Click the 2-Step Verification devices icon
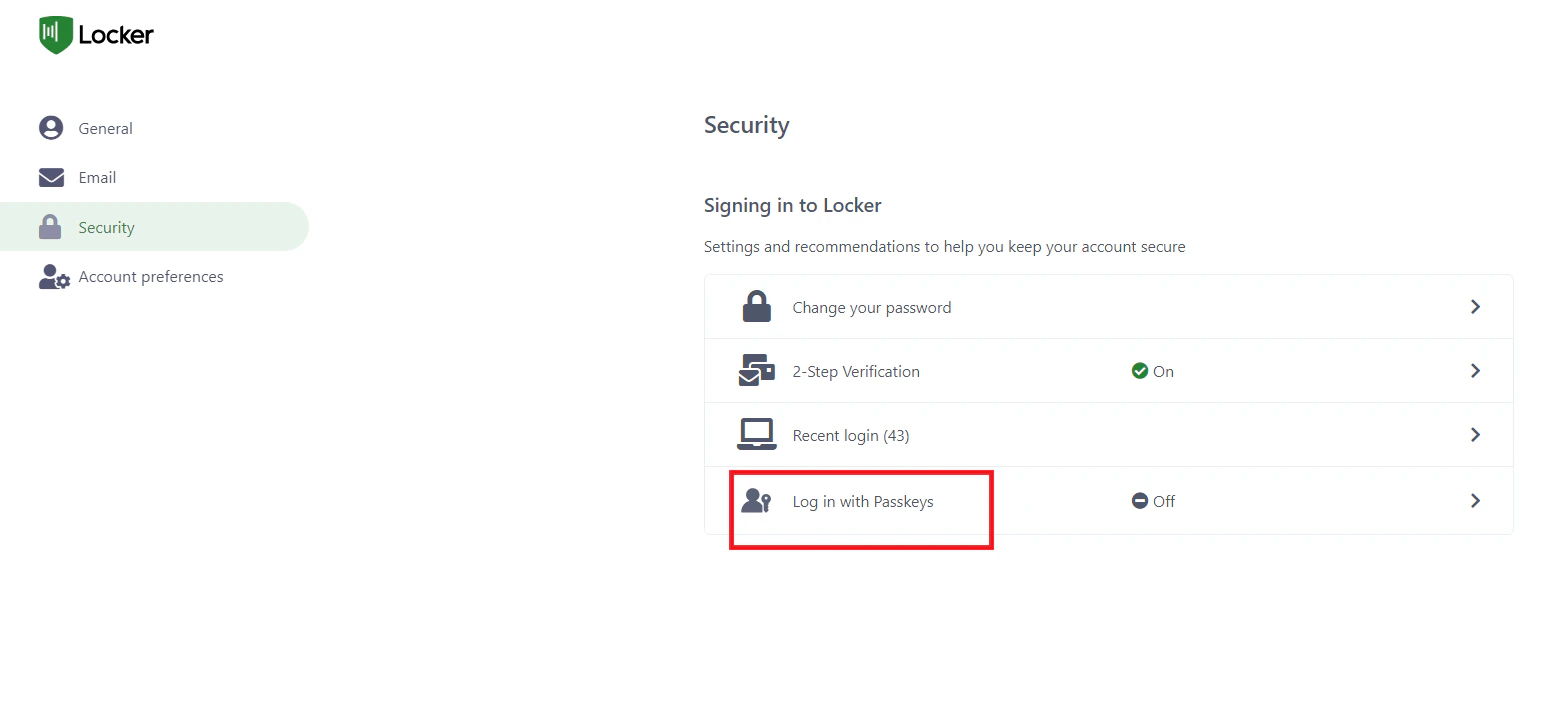Image resolution: width=1556 pixels, height=719 pixels. click(757, 370)
